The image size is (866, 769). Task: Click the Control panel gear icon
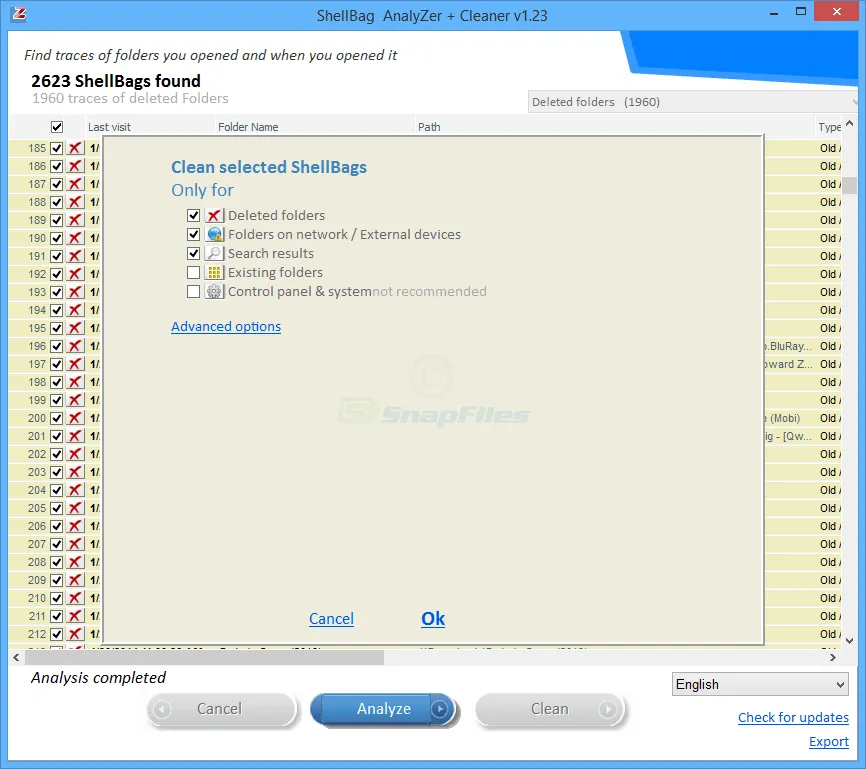click(214, 291)
